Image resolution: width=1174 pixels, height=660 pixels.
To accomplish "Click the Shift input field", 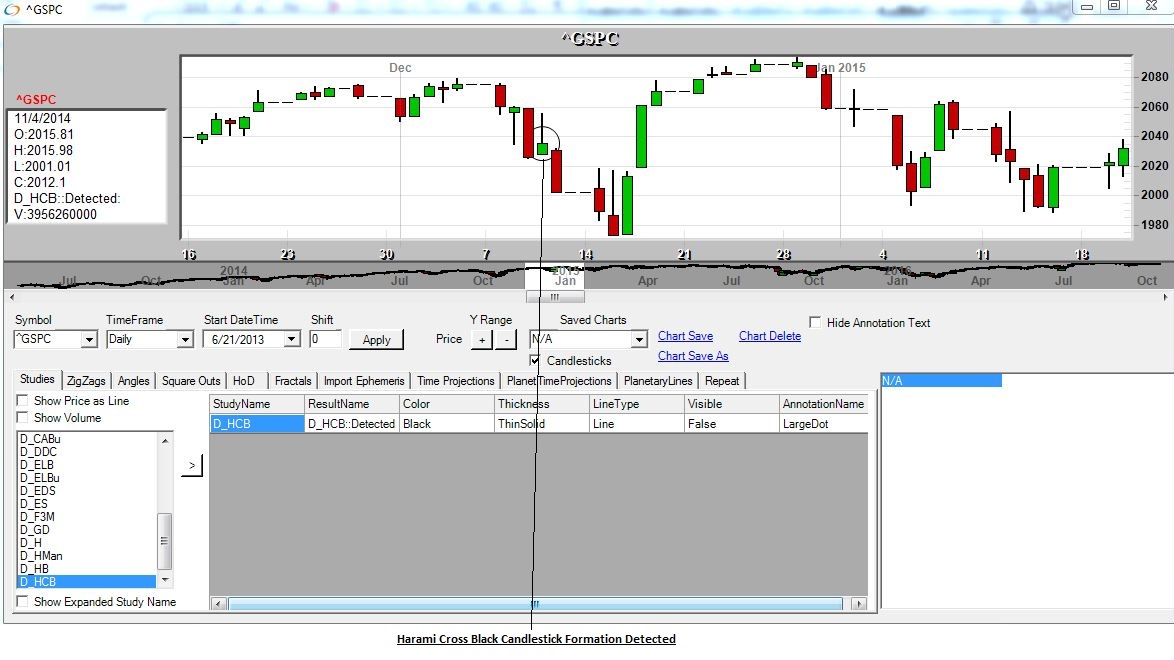I will coord(326,340).
